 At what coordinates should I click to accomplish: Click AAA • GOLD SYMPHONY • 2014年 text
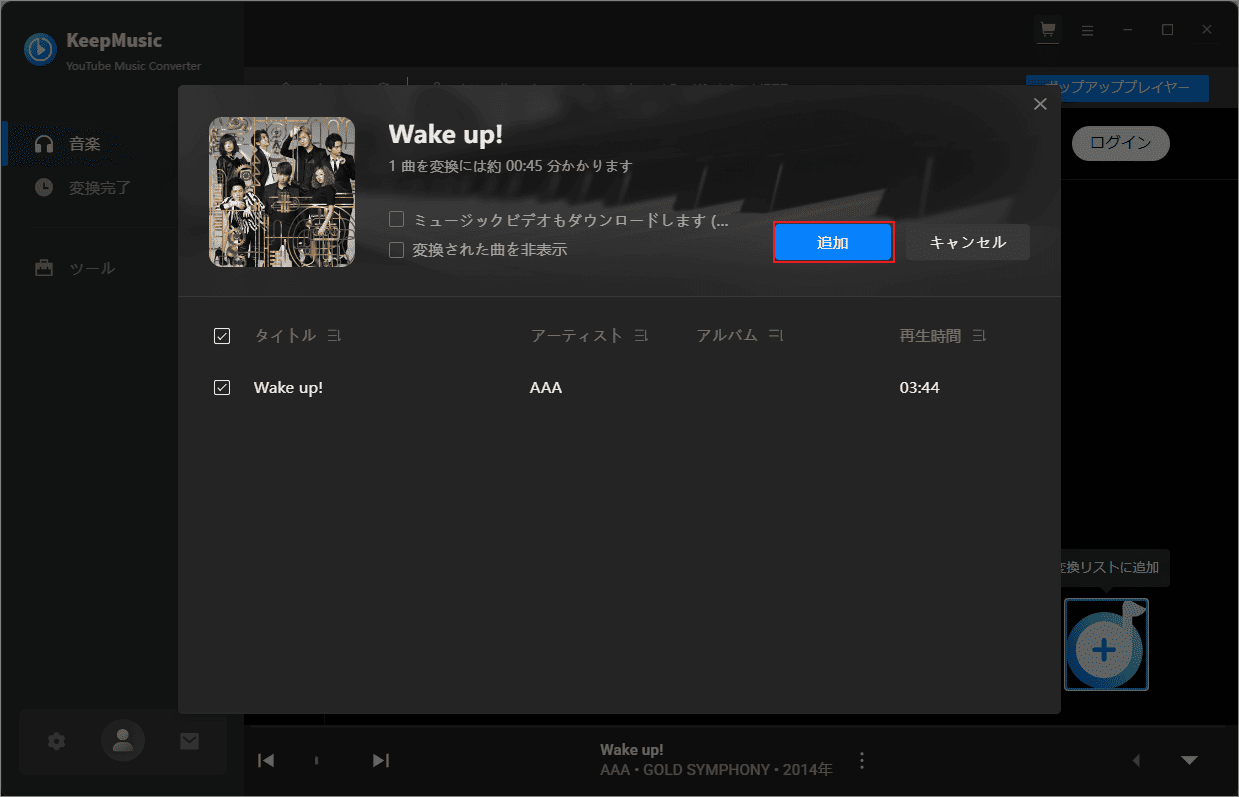tap(716, 771)
